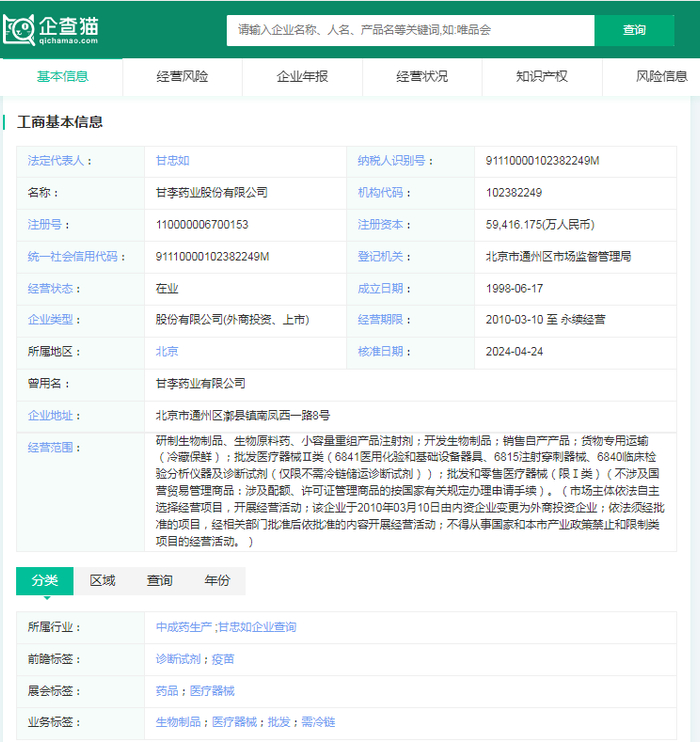
Task: Open the 经营风险 tab
Action: (x=182, y=76)
